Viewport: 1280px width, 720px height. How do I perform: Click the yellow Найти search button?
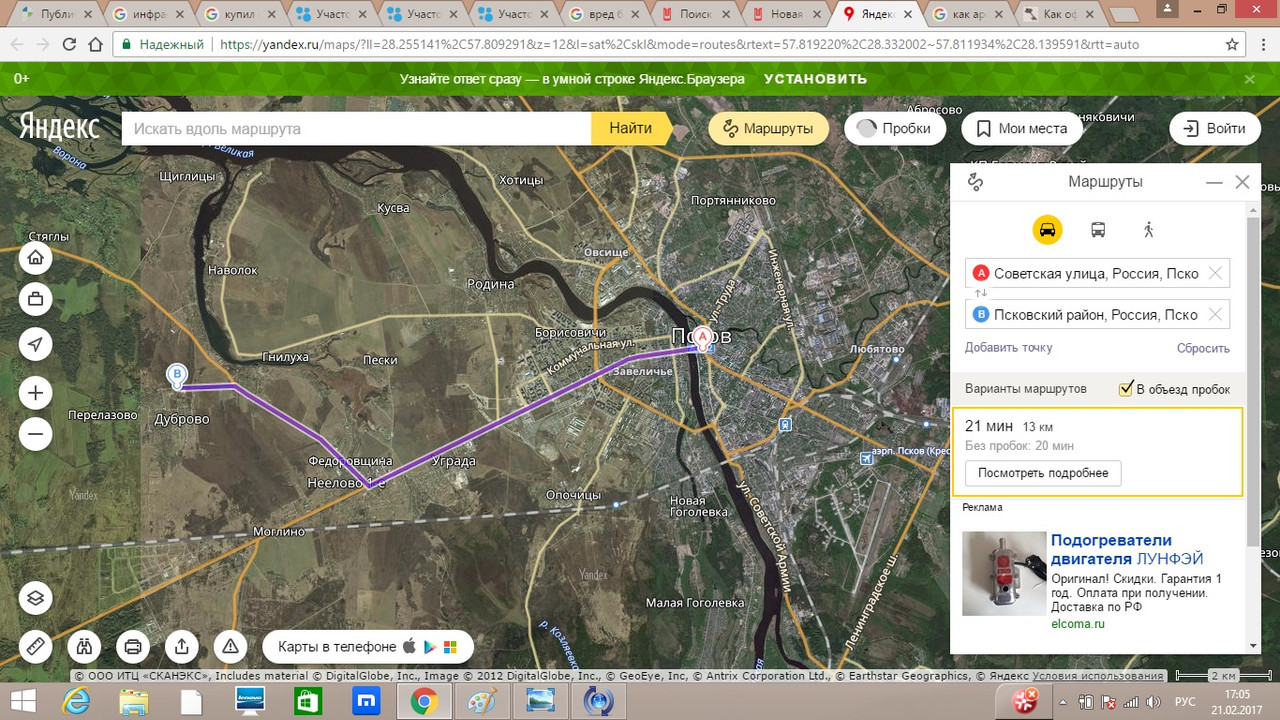(630, 128)
